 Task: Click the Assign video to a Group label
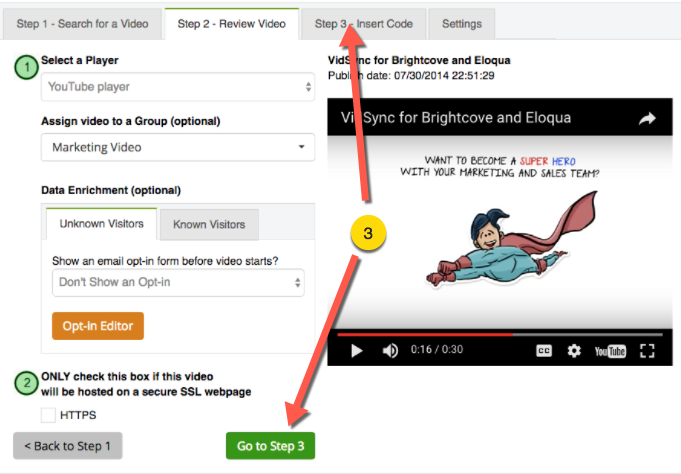pos(130,121)
